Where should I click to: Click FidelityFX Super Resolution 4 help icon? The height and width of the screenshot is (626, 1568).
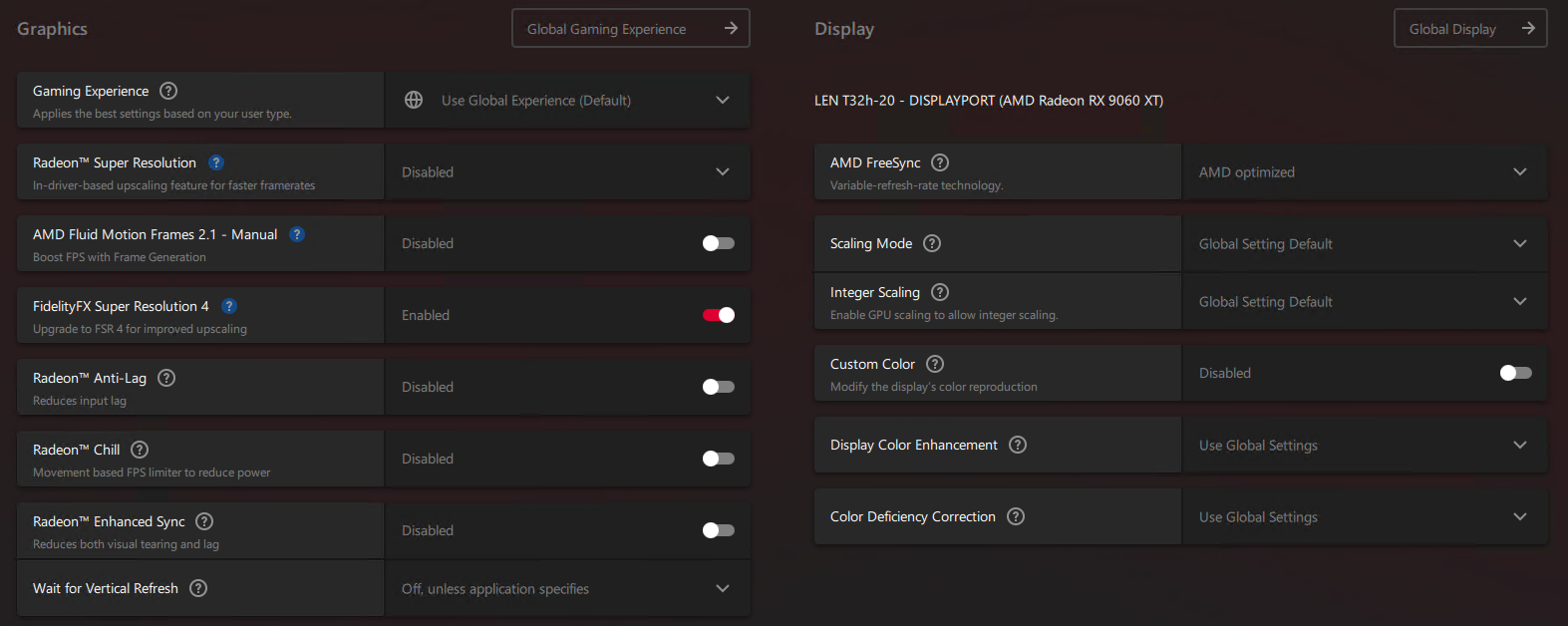(229, 306)
